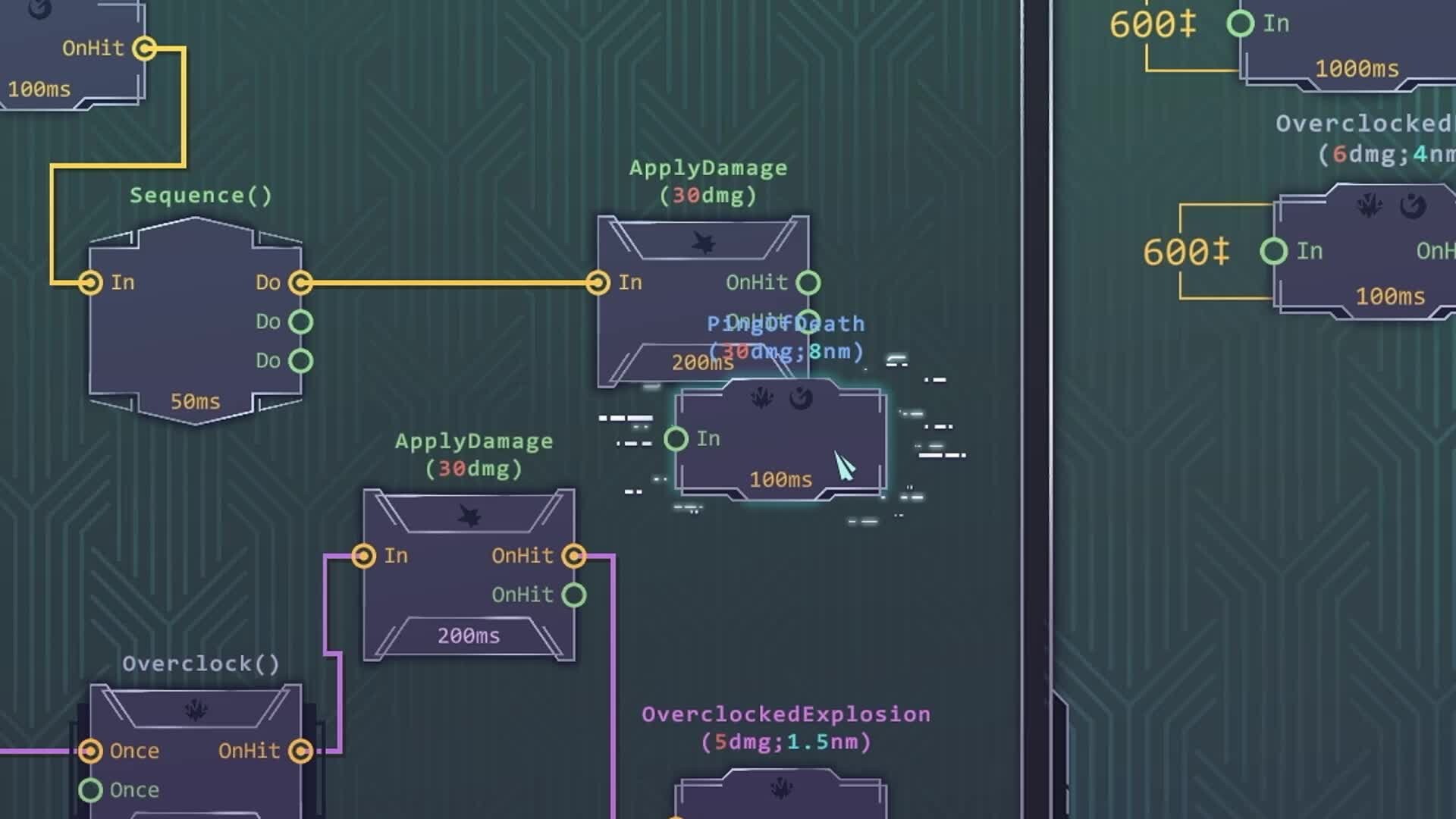Screen dimensions: 1456x819
Task: Click the Overclock node's second Once port
Action: coord(90,790)
